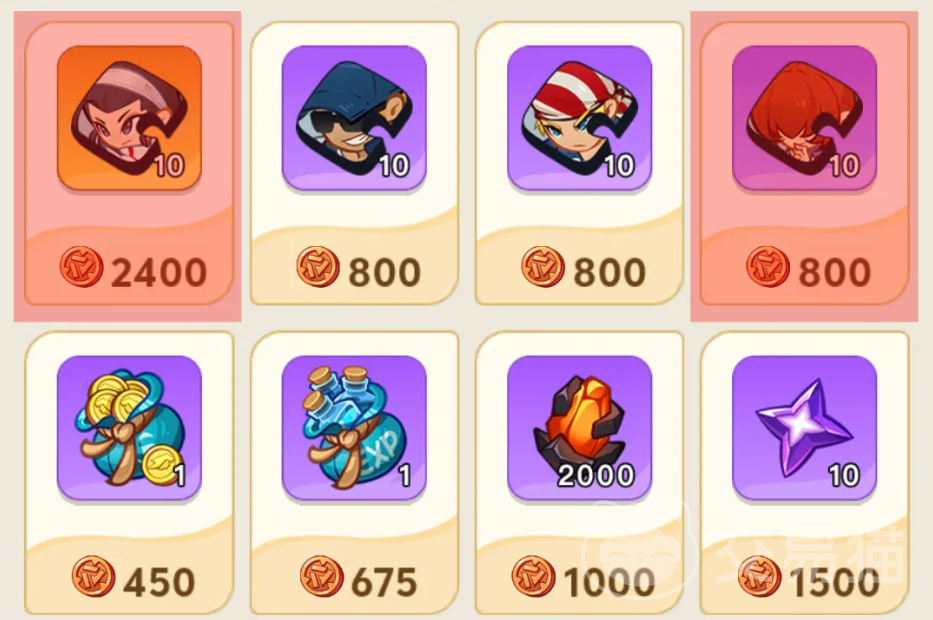Pick the red-haired hero shard icon
The height and width of the screenshot is (620, 933).
click(x=804, y=118)
